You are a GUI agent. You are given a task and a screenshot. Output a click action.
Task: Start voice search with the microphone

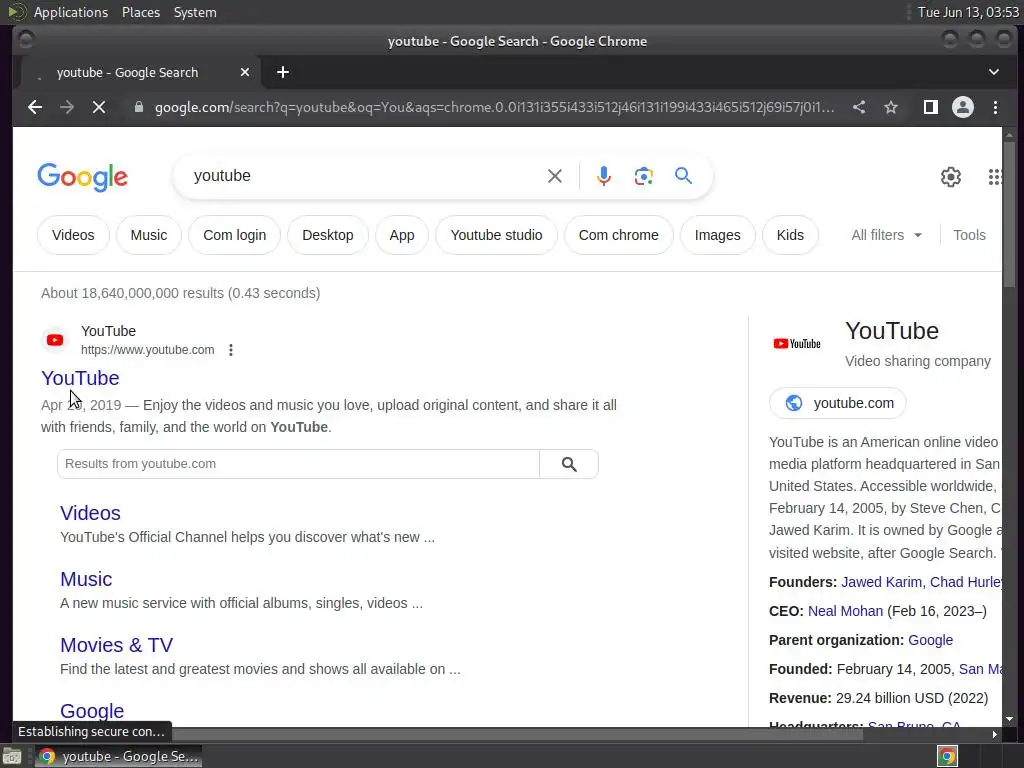coord(603,176)
